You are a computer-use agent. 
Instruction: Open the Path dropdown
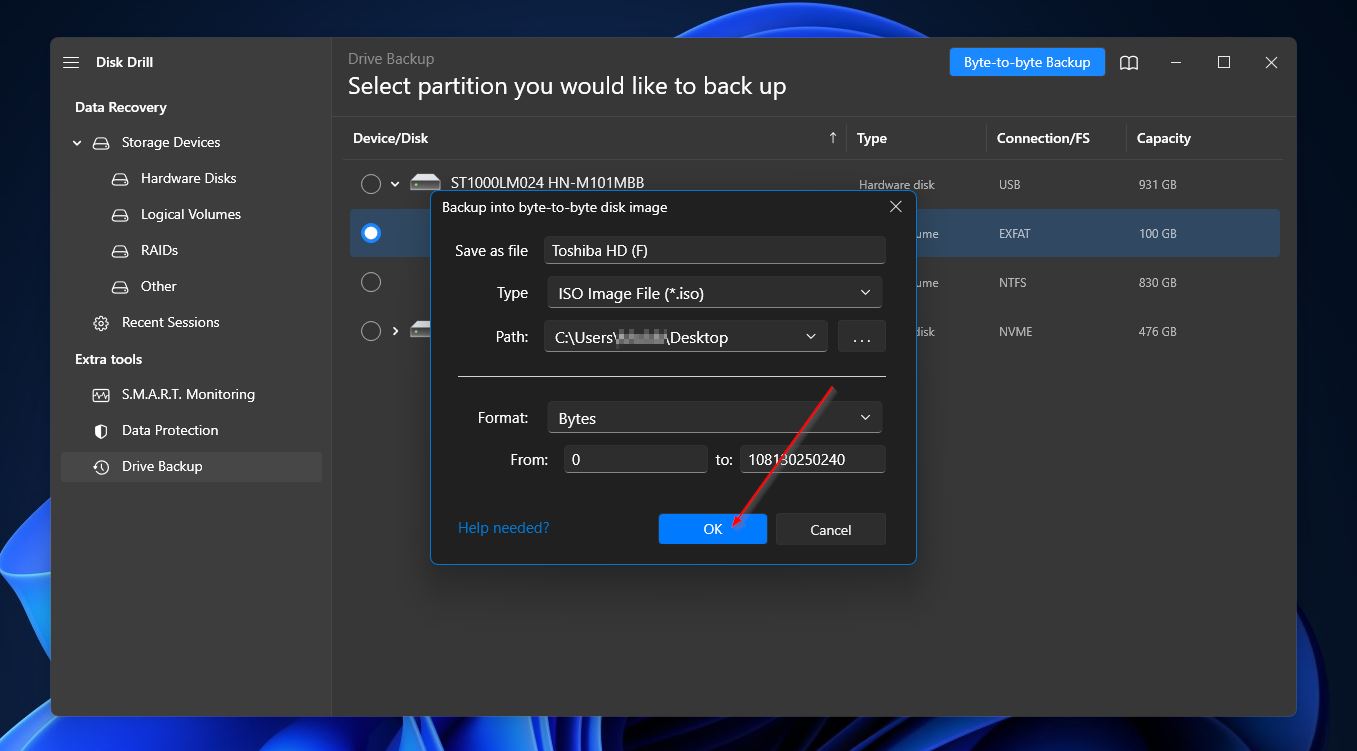pyautogui.click(x=686, y=337)
